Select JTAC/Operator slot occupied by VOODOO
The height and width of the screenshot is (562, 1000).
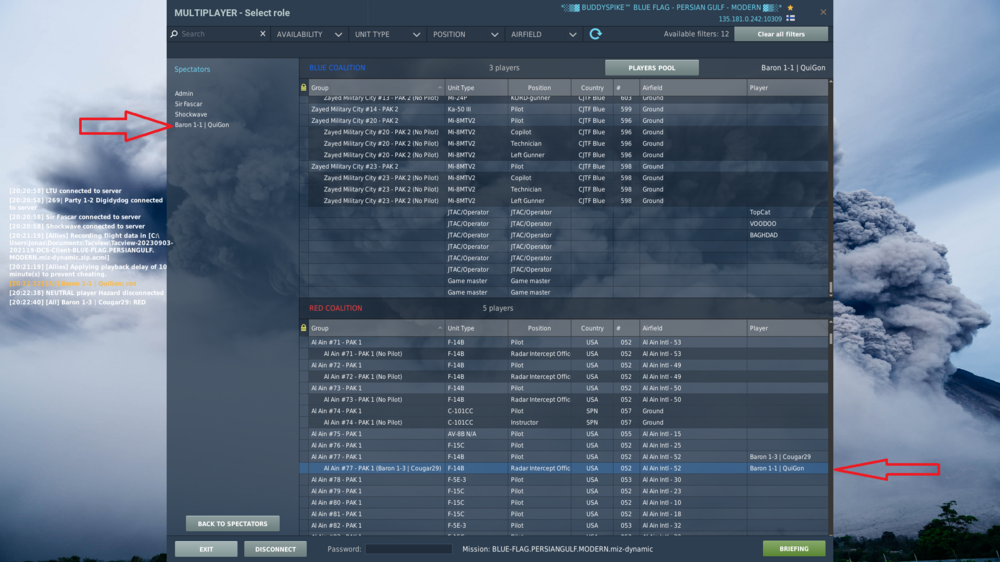pos(564,224)
